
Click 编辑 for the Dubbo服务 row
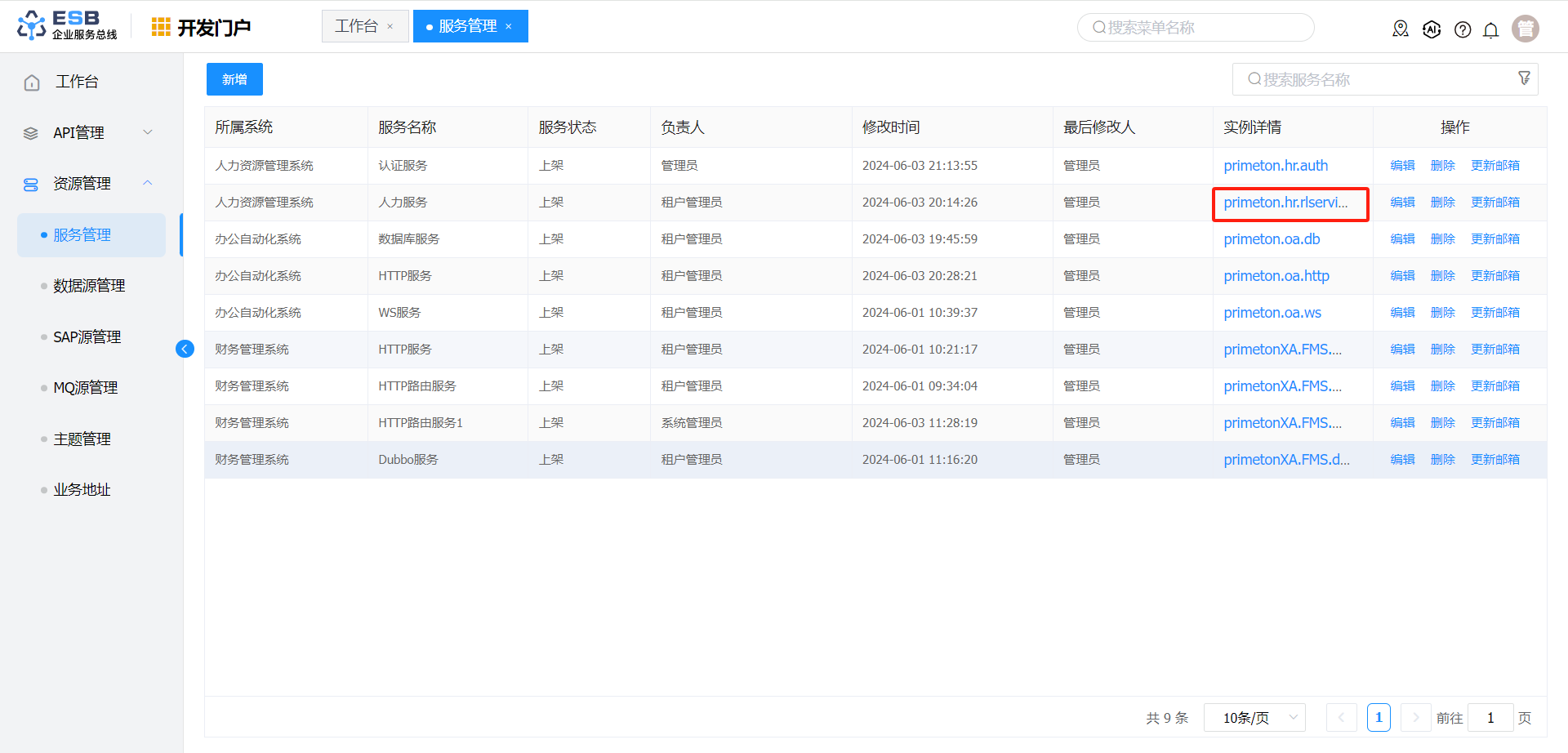[1402, 460]
